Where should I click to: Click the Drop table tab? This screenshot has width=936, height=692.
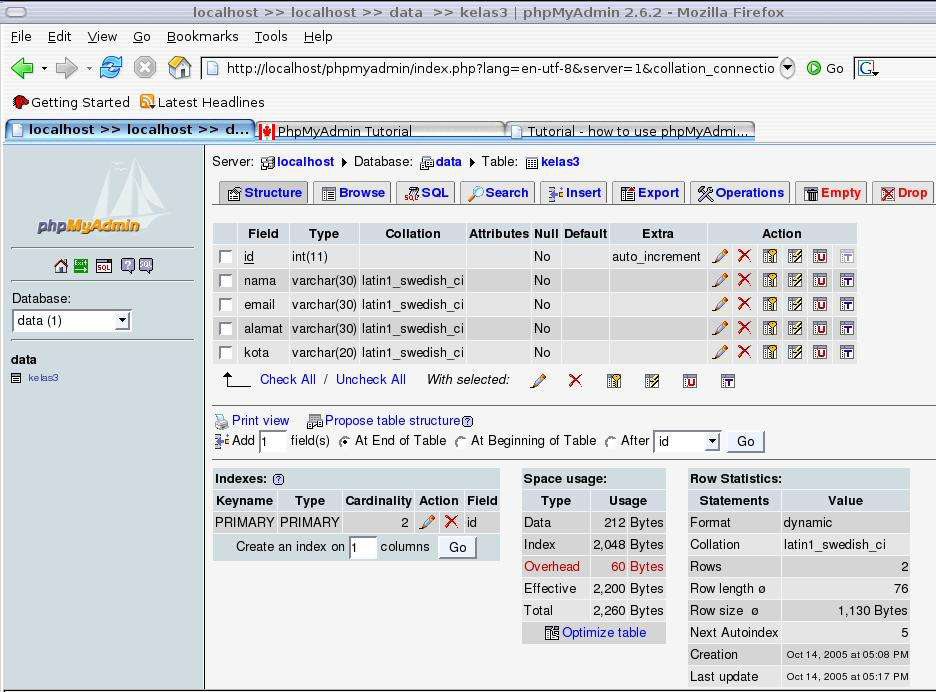click(x=903, y=193)
